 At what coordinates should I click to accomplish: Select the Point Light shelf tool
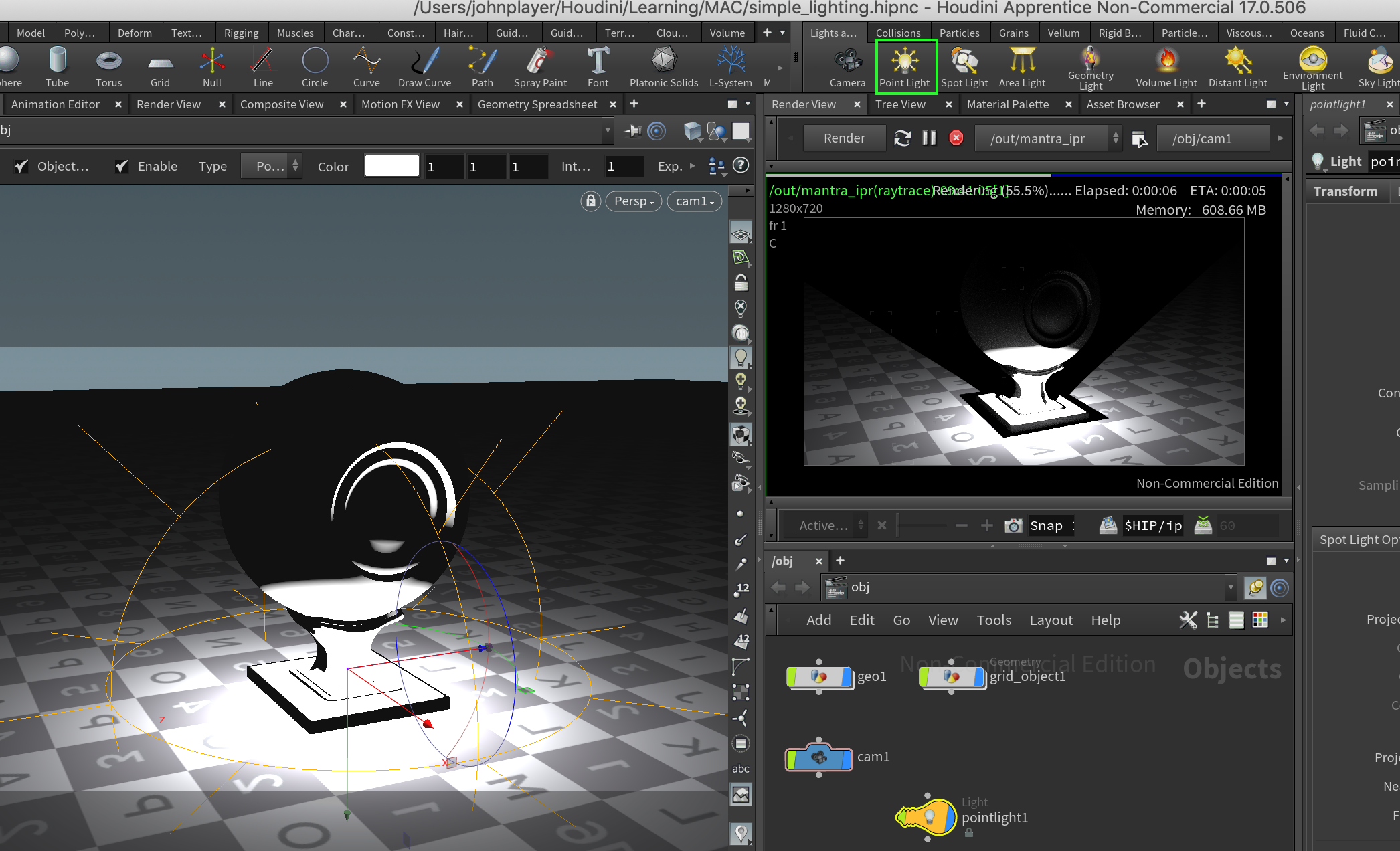[x=905, y=66]
